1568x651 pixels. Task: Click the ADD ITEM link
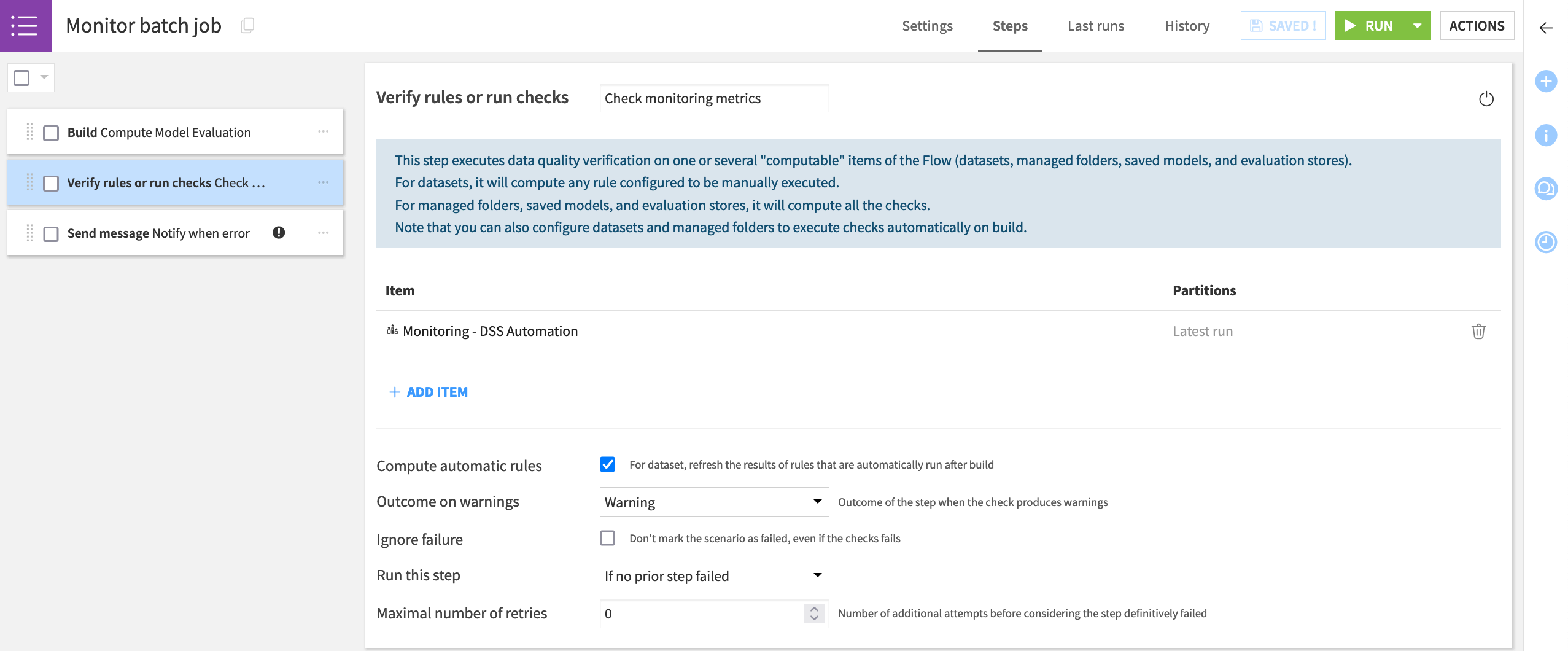click(x=429, y=392)
